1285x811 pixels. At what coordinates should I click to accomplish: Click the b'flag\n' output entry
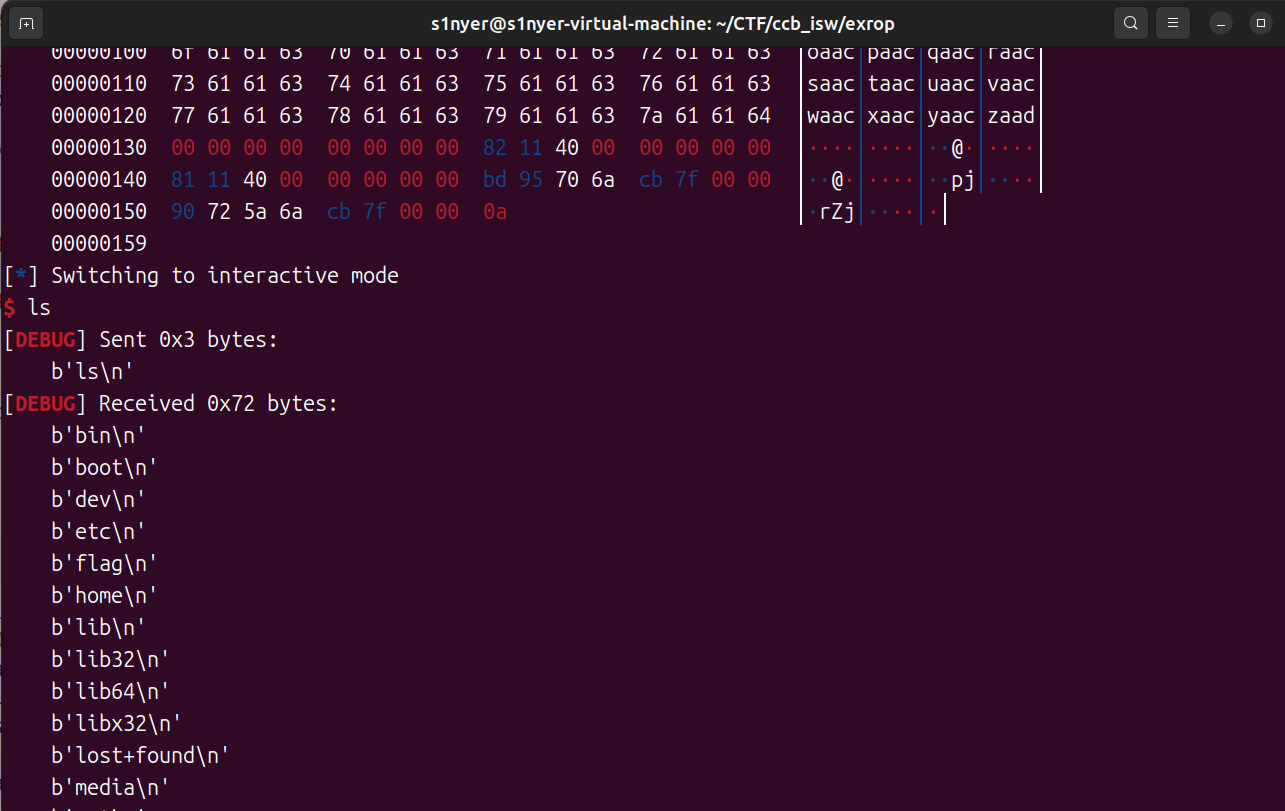coord(104,563)
